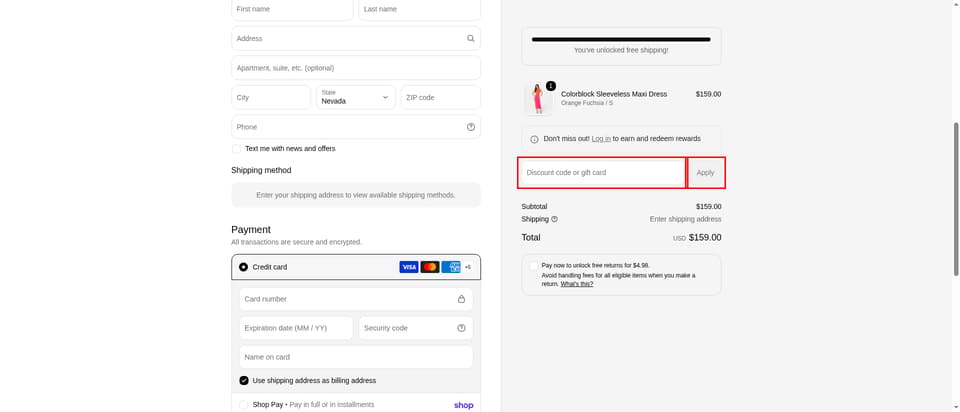Click the Apply discount button
This screenshot has height=412, width=960.
706,173
